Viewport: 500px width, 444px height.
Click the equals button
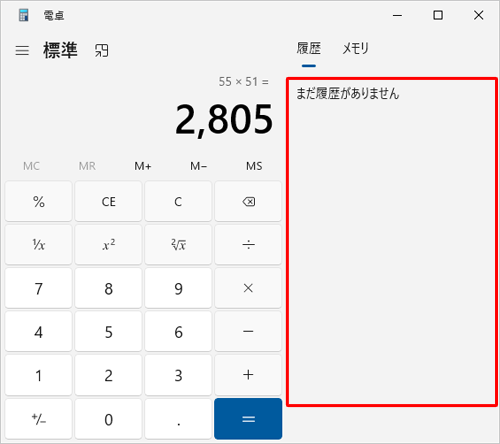point(248,419)
